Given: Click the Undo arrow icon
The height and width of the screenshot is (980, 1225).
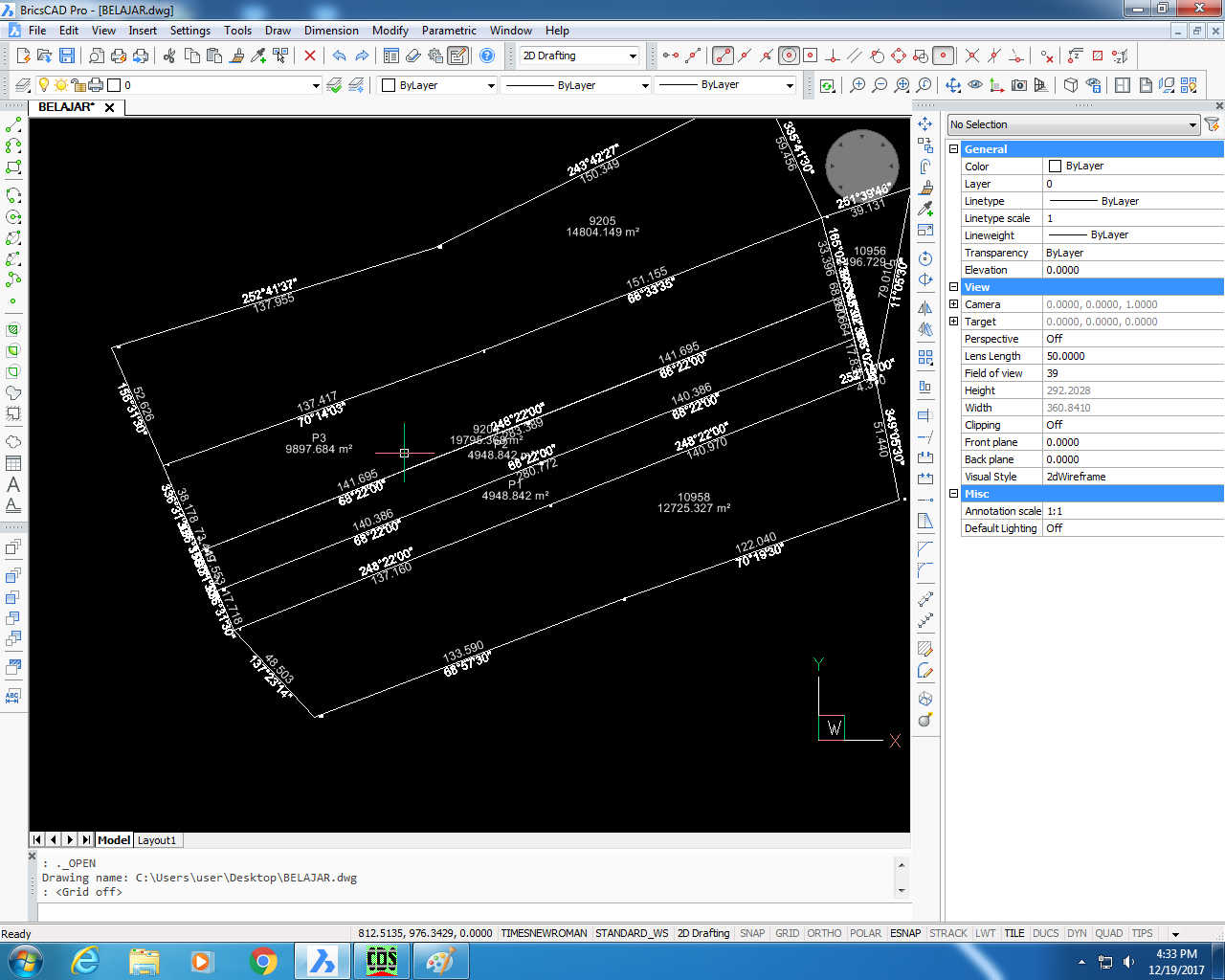Looking at the screenshot, I should 340,56.
